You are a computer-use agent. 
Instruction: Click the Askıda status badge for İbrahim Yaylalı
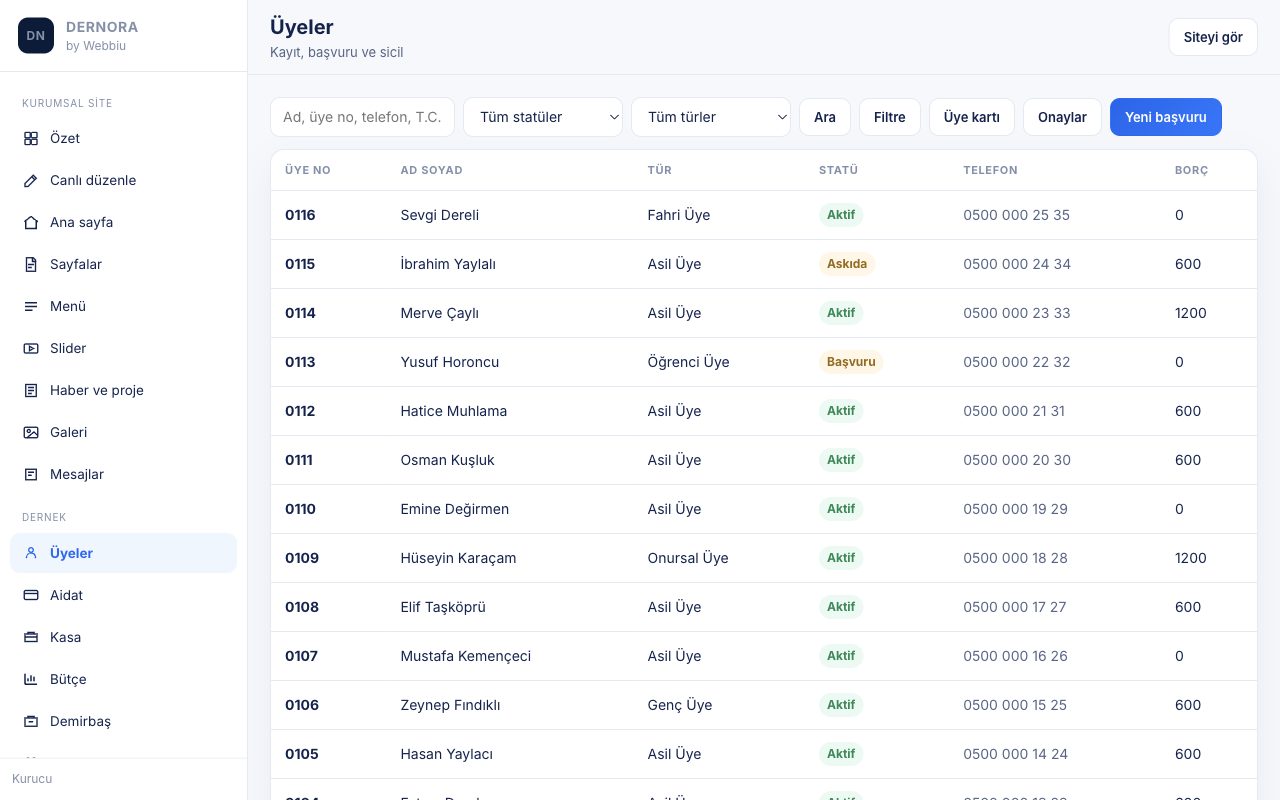(x=847, y=264)
